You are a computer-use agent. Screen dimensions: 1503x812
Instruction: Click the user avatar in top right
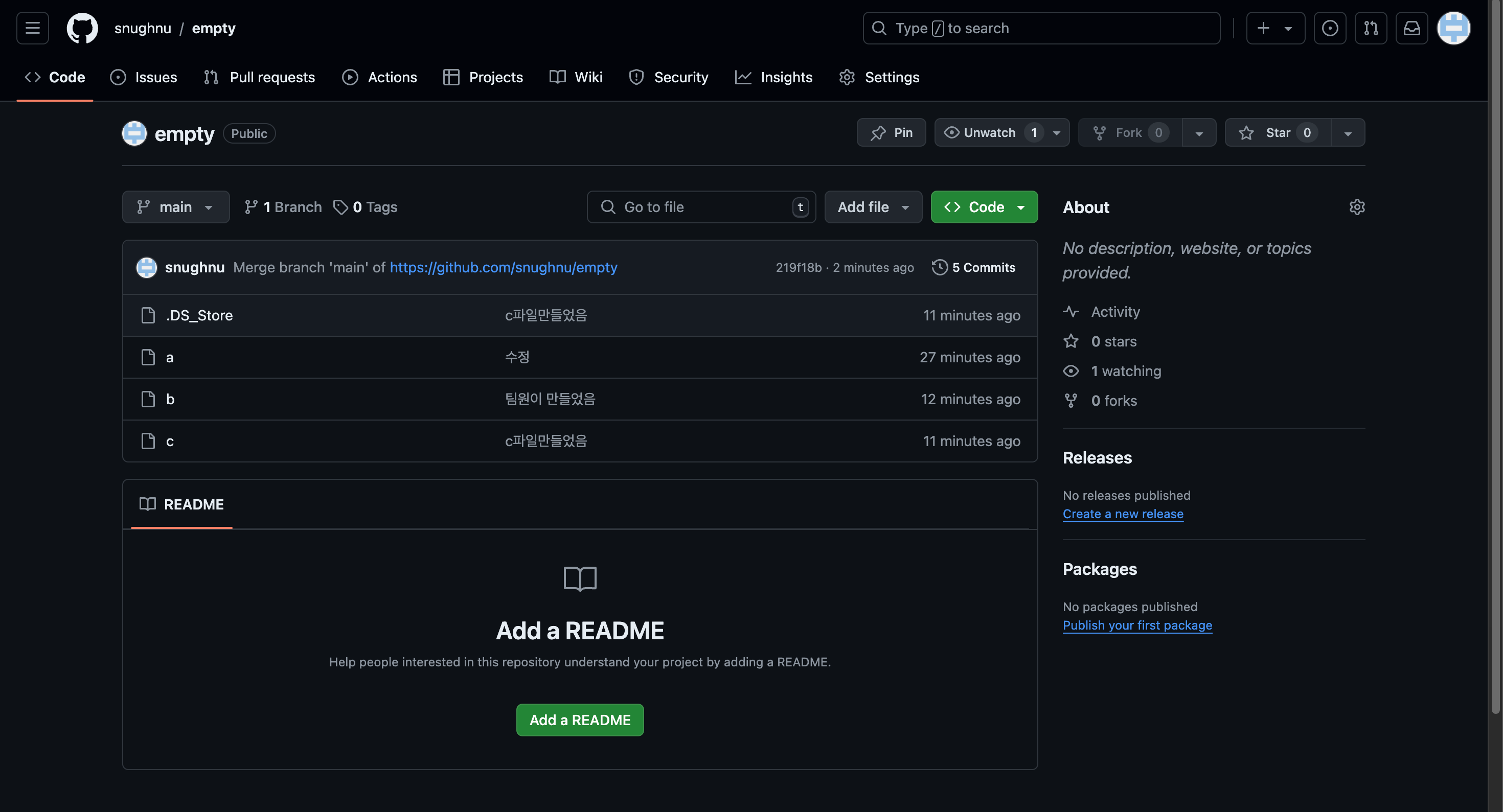pos(1453,28)
